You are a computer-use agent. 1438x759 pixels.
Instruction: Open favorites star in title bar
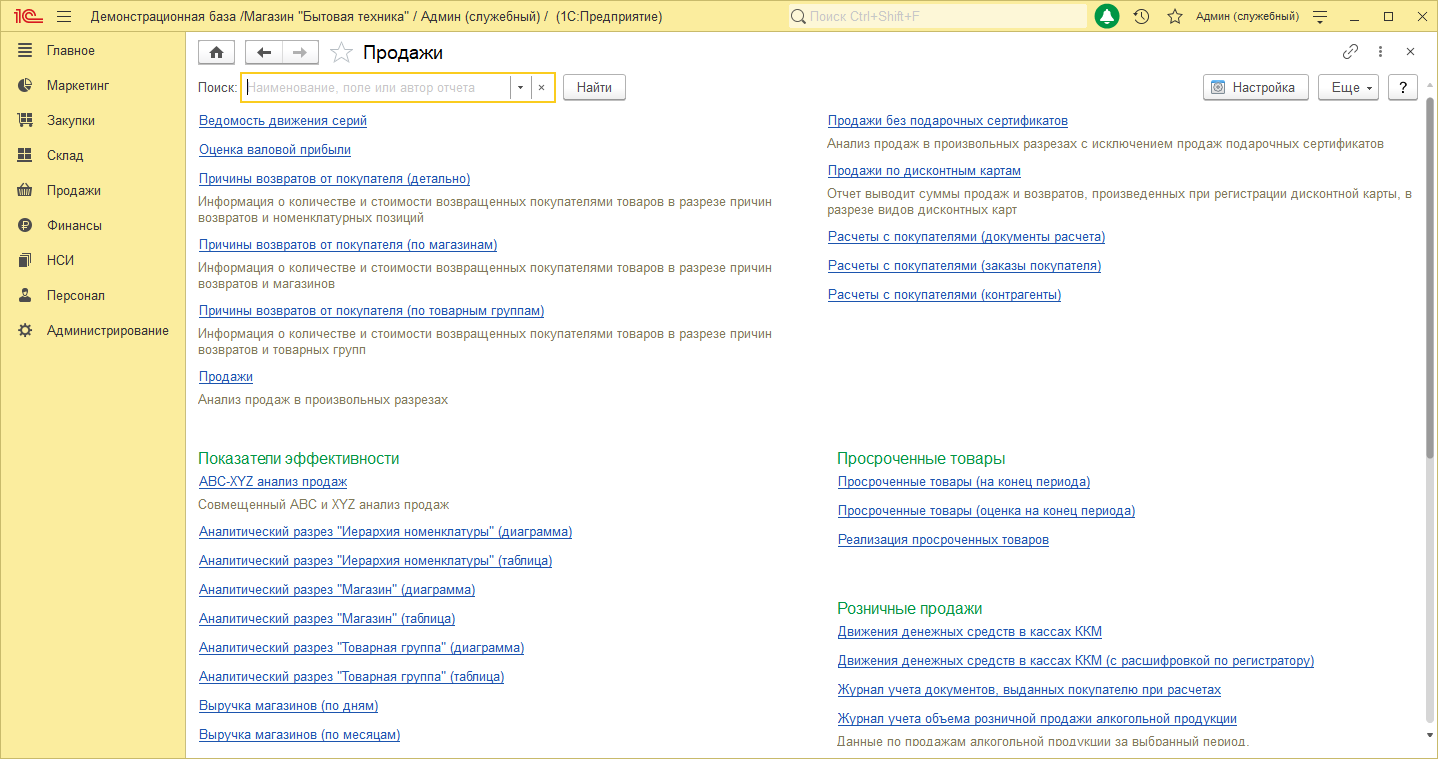tap(1175, 16)
